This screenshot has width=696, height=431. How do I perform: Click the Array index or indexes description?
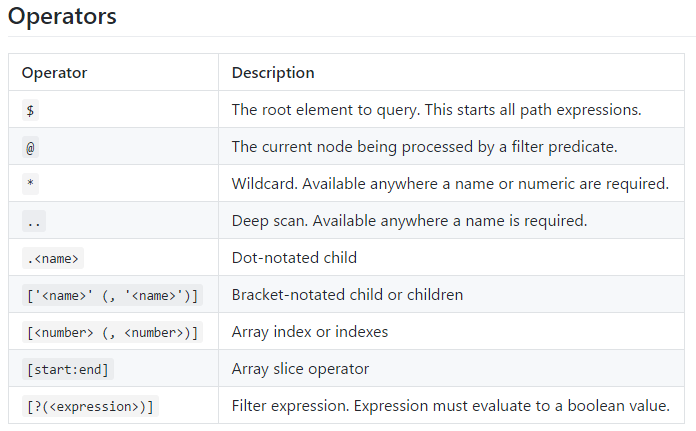pyautogui.click(x=310, y=332)
